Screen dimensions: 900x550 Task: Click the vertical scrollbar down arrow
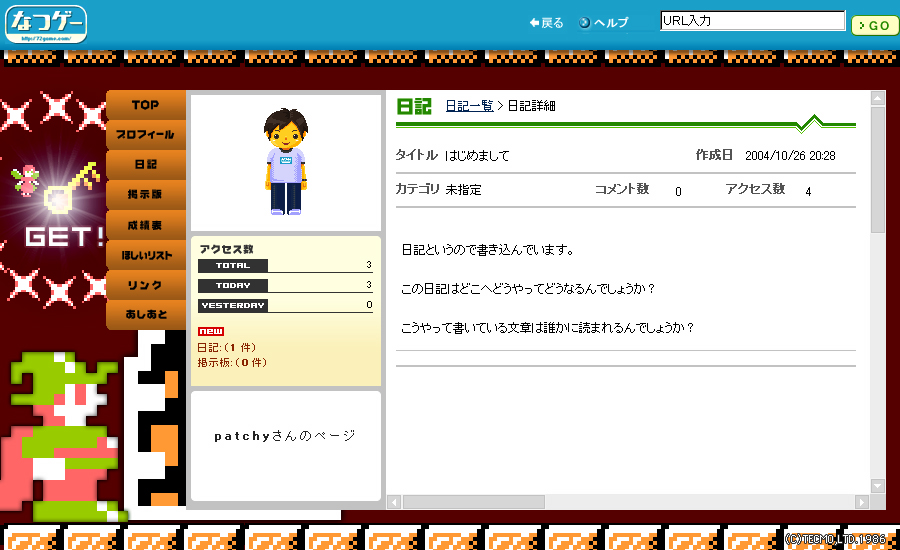pyautogui.click(x=877, y=486)
